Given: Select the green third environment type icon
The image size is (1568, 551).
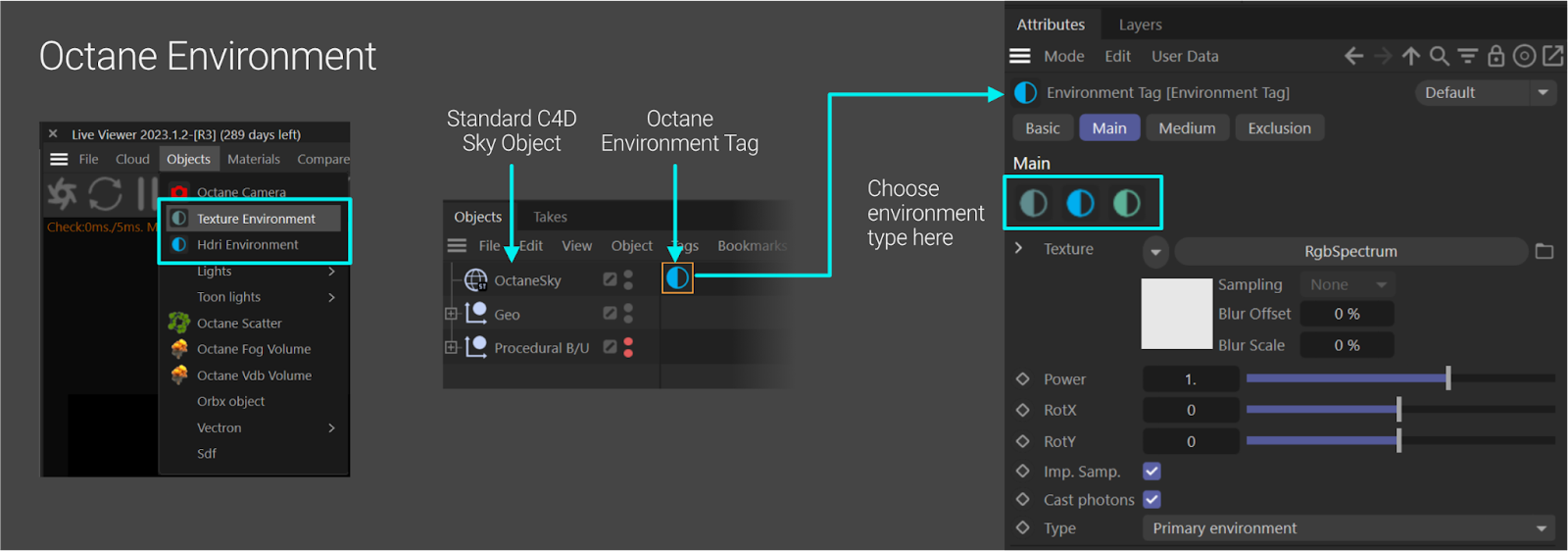Looking at the screenshot, I should [x=1127, y=203].
